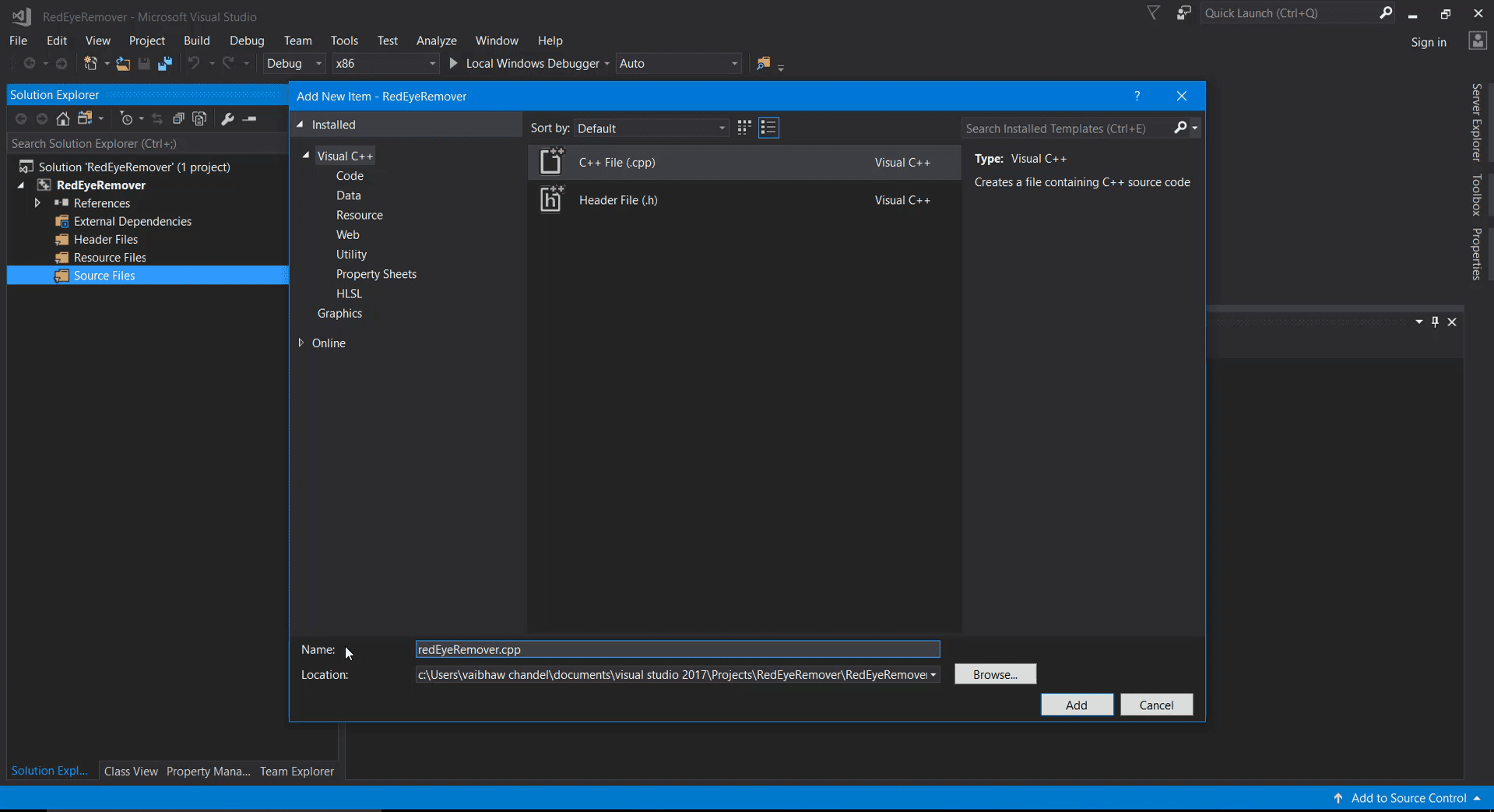Click the feedback icon near Quick Launch

pos(1184,13)
